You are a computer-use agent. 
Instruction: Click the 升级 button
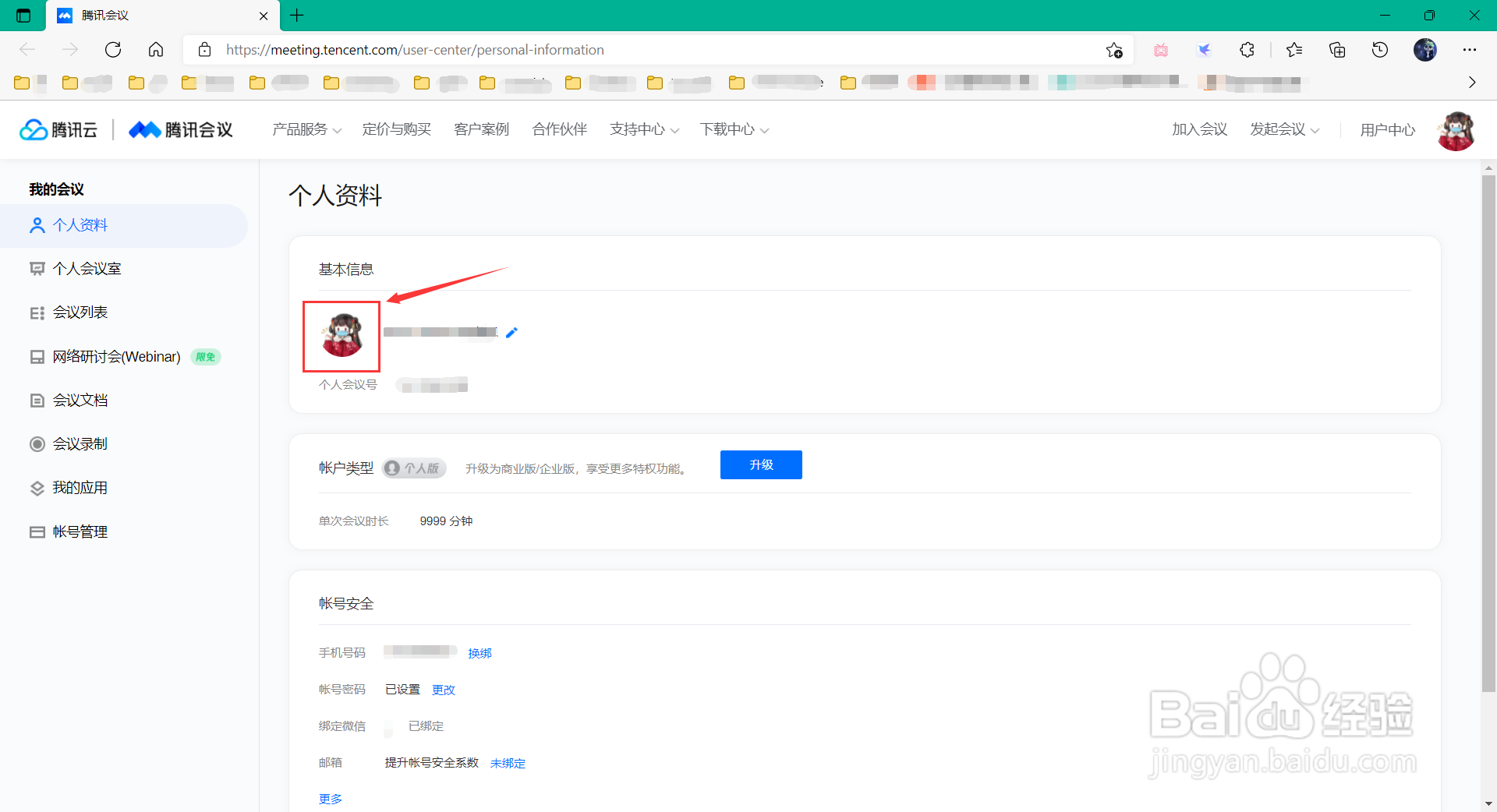[x=761, y=464]
